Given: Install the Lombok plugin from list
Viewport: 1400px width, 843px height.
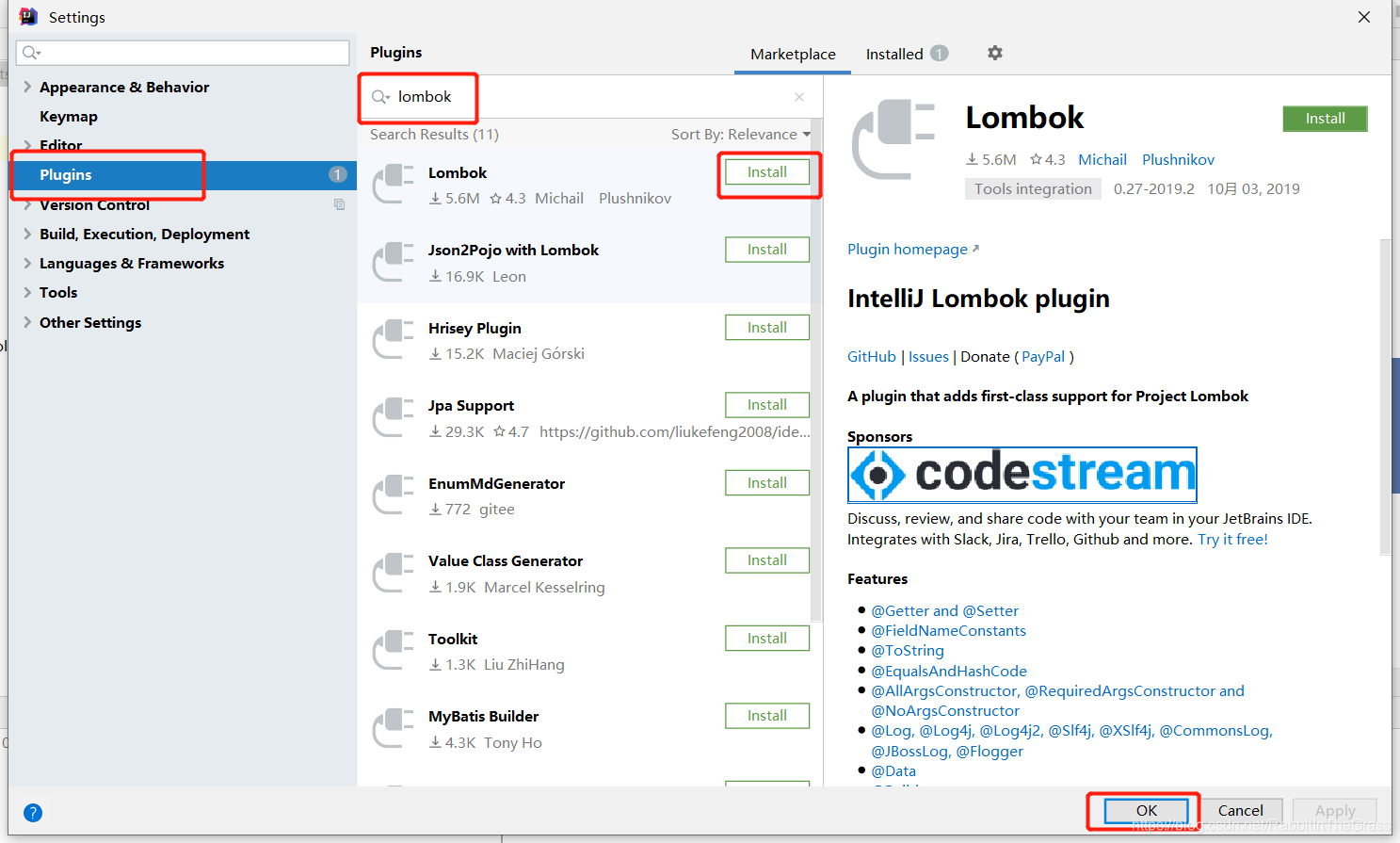Looking at the screenshot, I should [x=767, y=172].
